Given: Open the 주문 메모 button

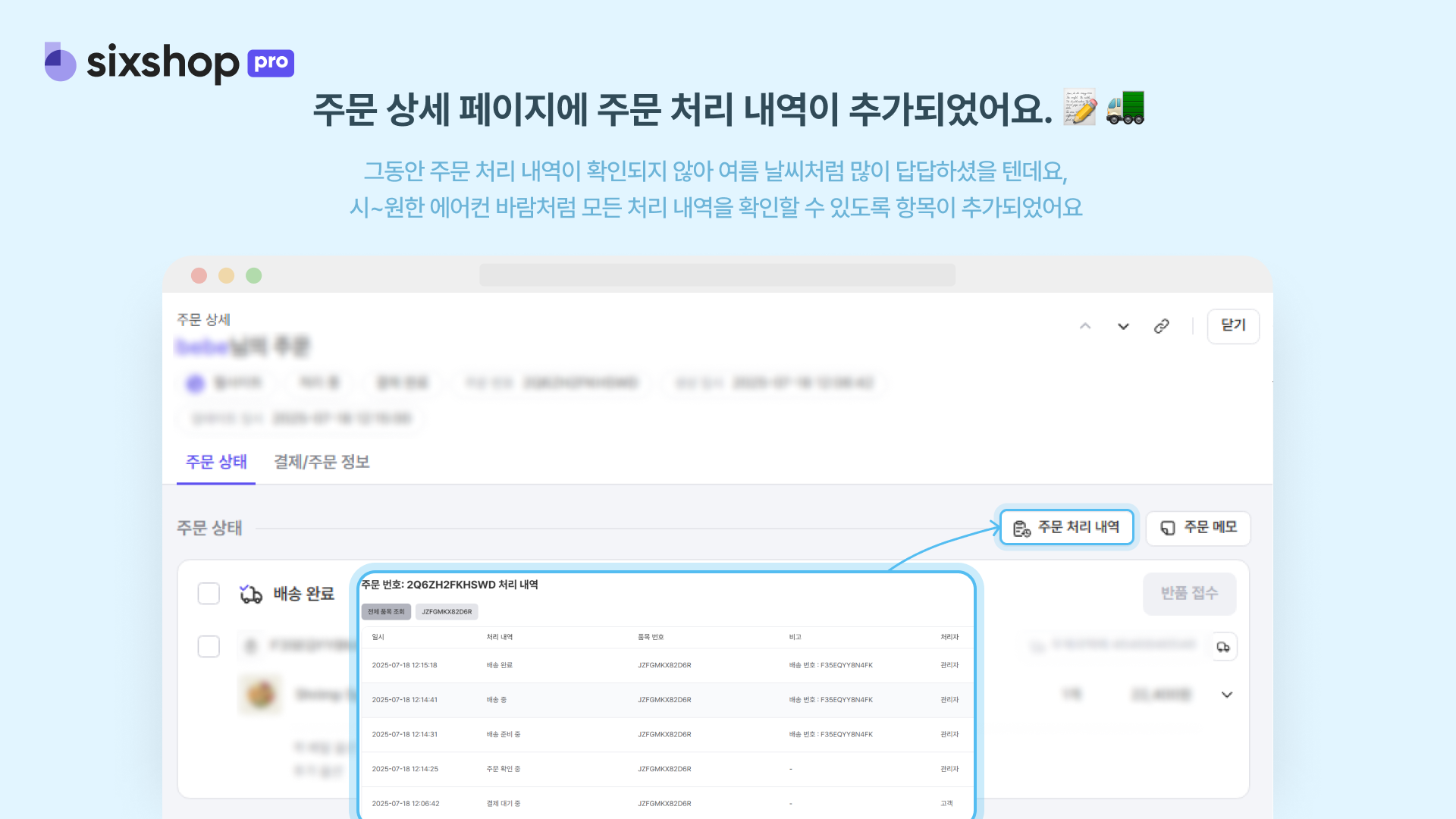Looking at the screenshot, I should 1198,528.
